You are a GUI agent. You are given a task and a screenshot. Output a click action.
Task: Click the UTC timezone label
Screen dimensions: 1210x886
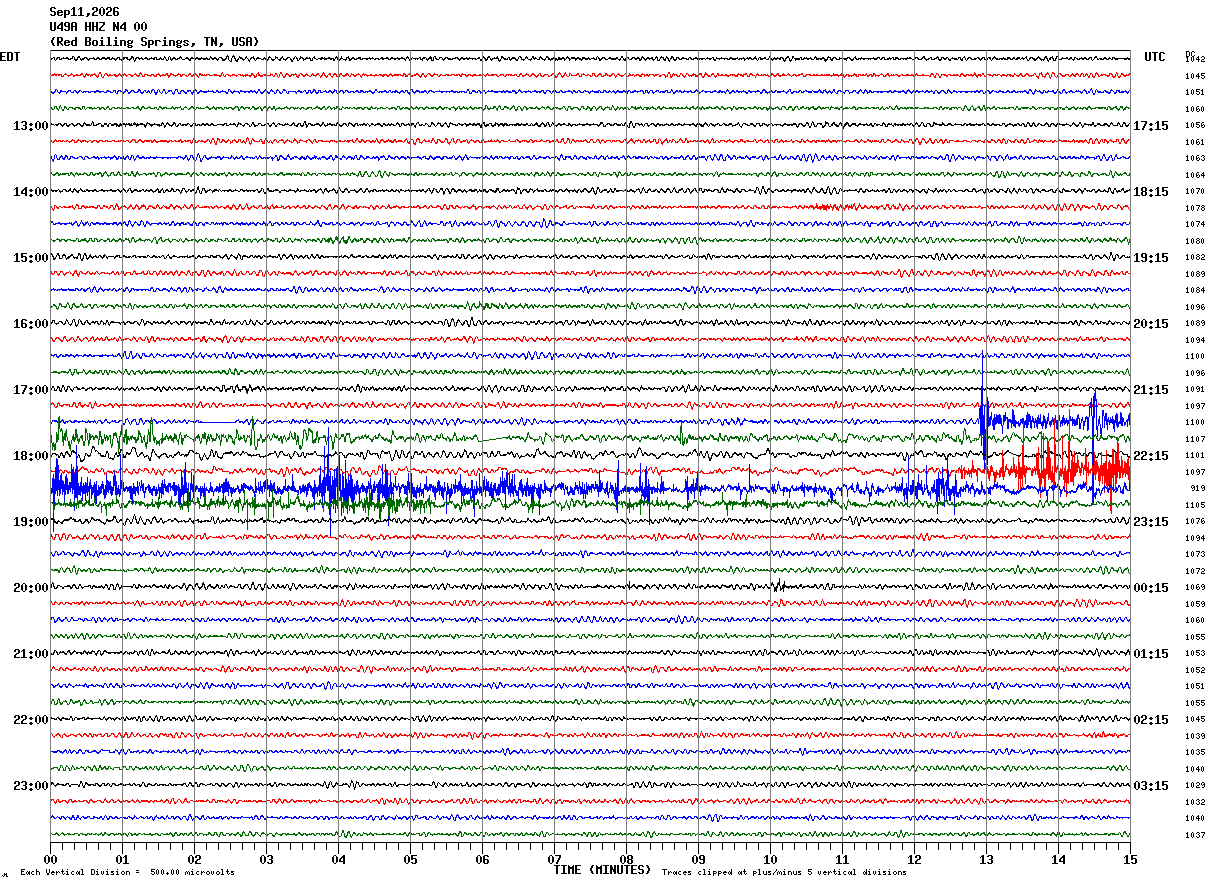1155,57
